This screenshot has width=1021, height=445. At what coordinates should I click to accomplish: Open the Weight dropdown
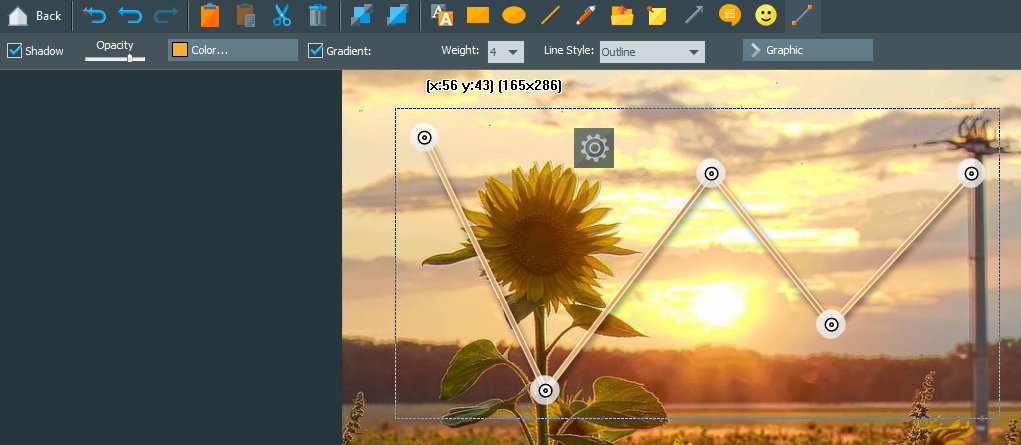[505, 51]
